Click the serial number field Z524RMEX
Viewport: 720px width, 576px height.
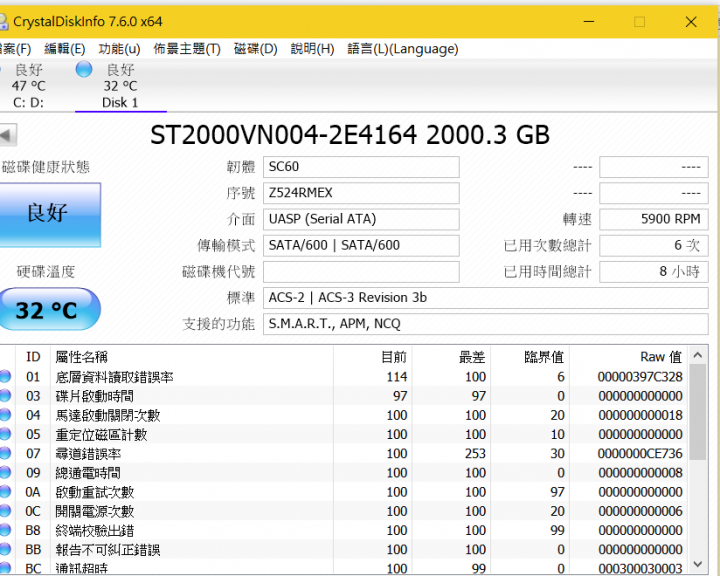pyautogui.click(x=361, y=193)
